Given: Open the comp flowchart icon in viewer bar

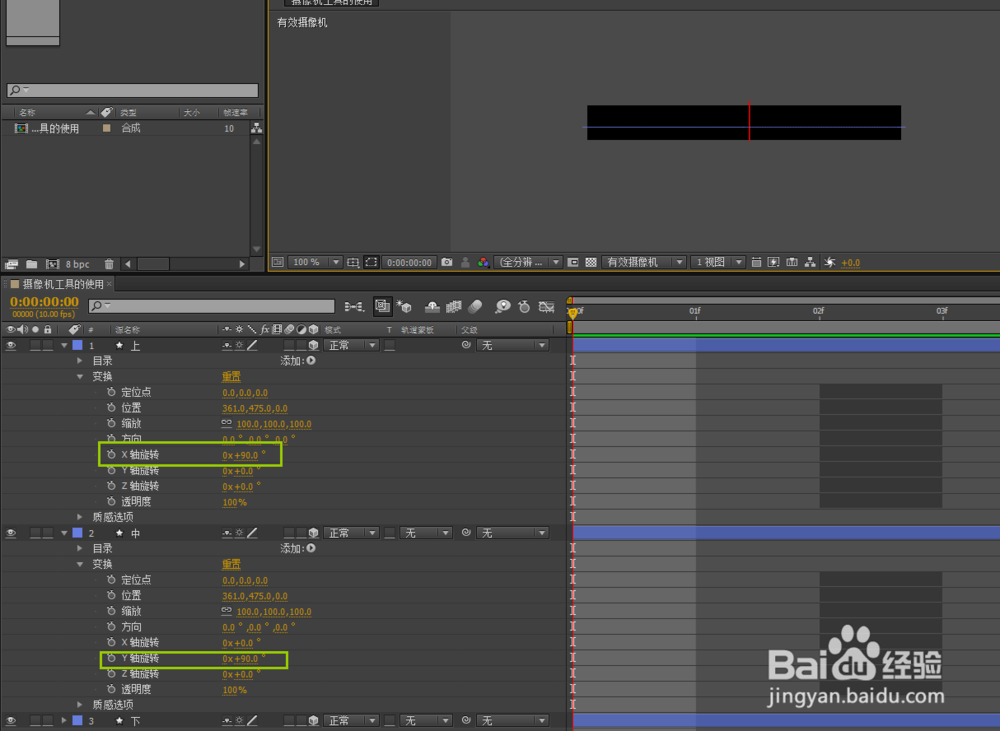Looking at the screenshot, I should (810, 262).
